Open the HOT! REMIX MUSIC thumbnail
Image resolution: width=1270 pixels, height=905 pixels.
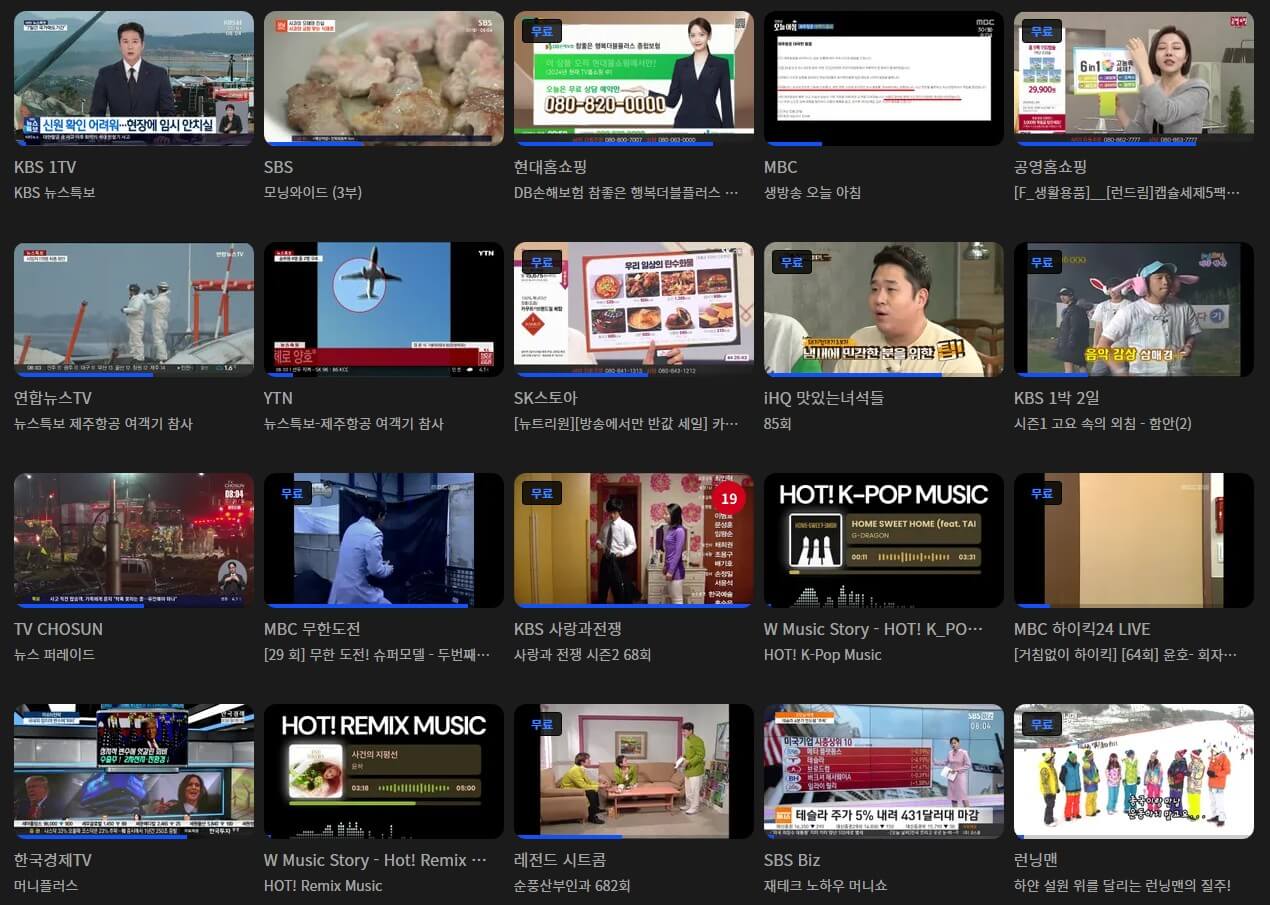coord(384,771)
